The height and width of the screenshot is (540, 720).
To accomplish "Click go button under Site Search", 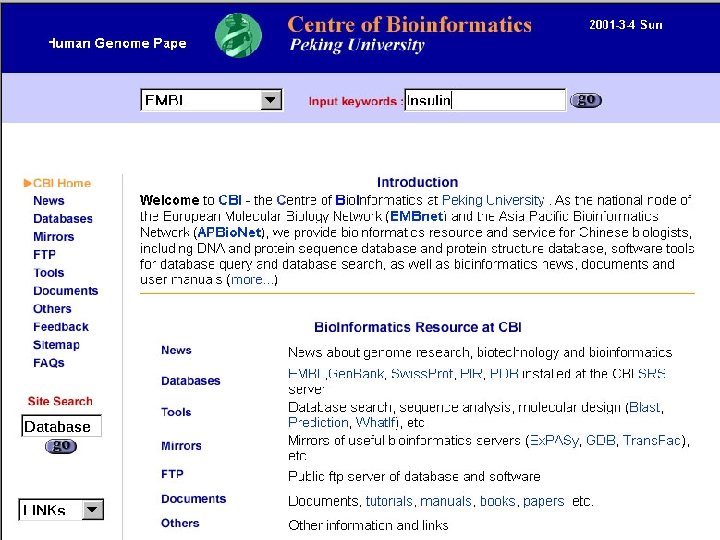I will tap(61, 446).
